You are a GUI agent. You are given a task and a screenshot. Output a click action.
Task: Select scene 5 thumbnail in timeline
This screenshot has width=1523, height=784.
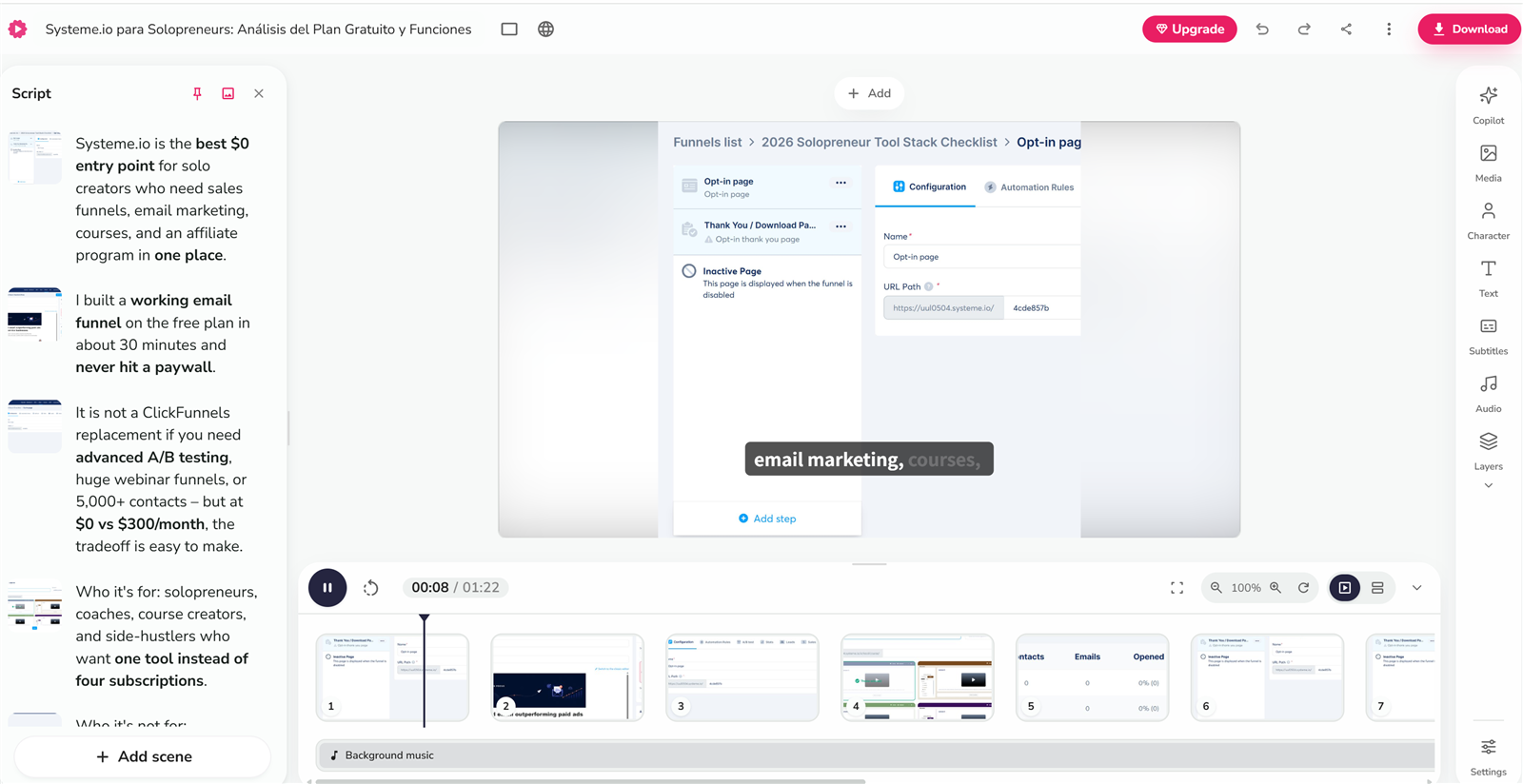click(1093, 677)
